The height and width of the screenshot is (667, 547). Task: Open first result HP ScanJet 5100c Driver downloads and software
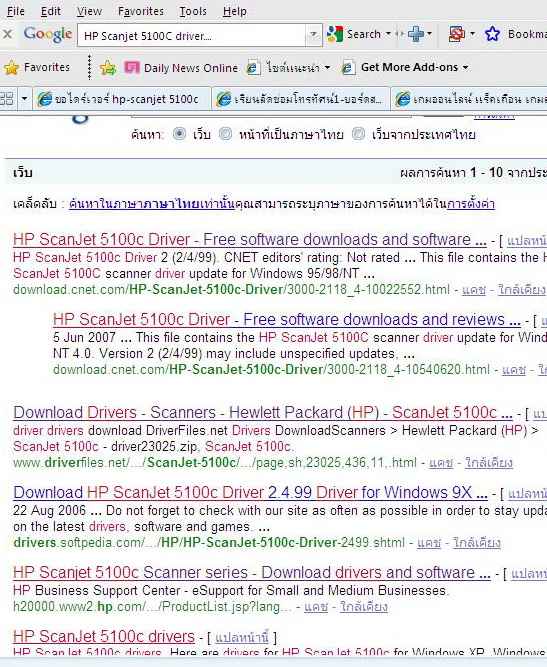250,239
